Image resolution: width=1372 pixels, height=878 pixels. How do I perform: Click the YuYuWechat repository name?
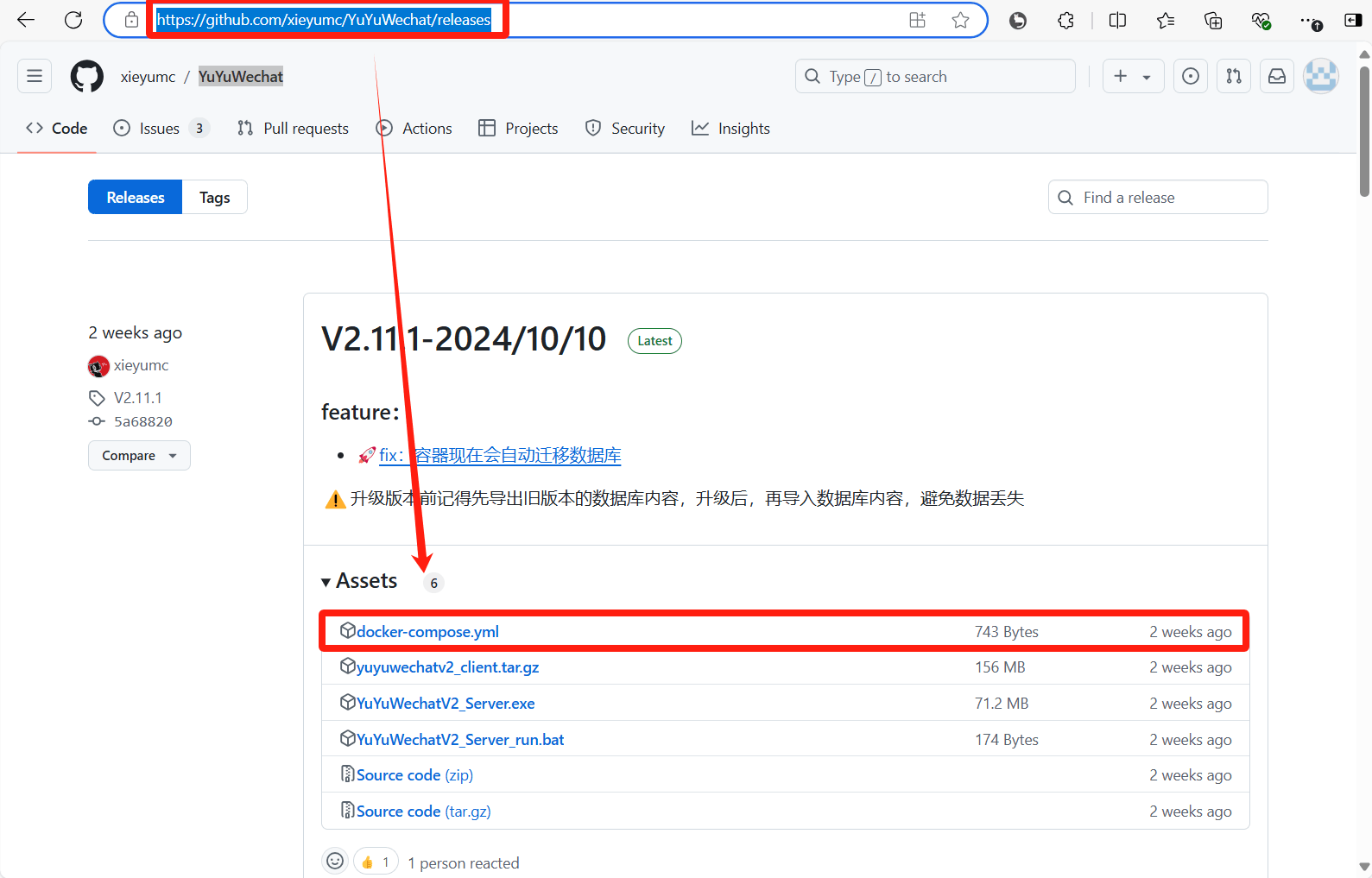(241, 77)
